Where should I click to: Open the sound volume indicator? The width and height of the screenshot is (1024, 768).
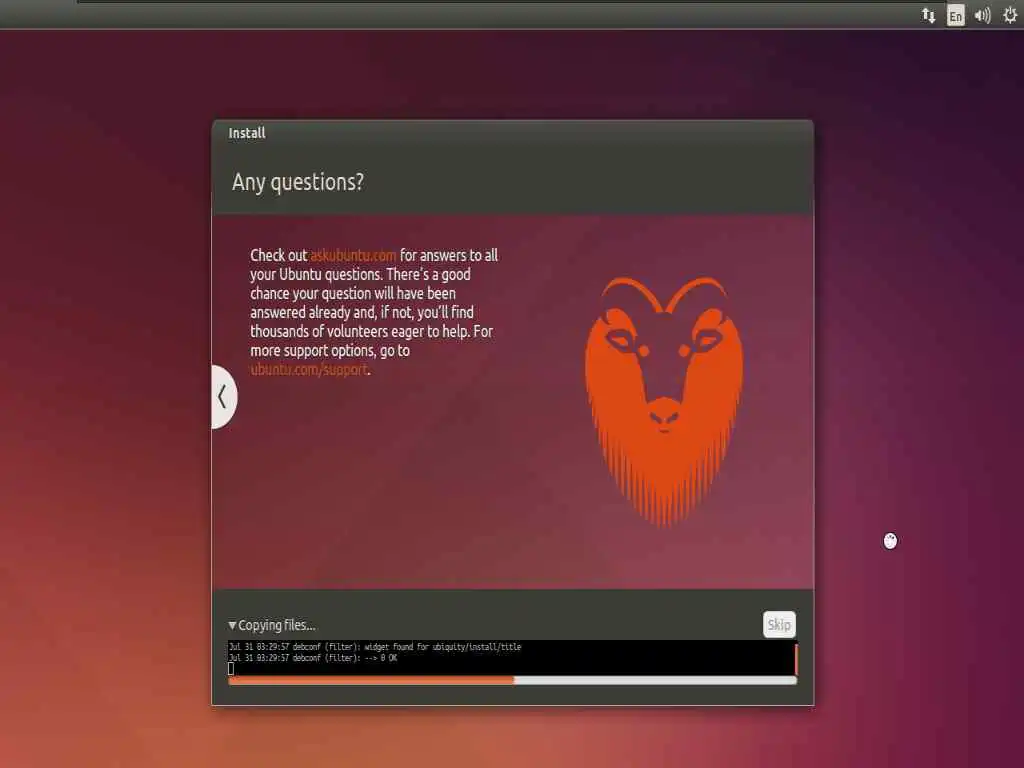click(x=982, y=15)
